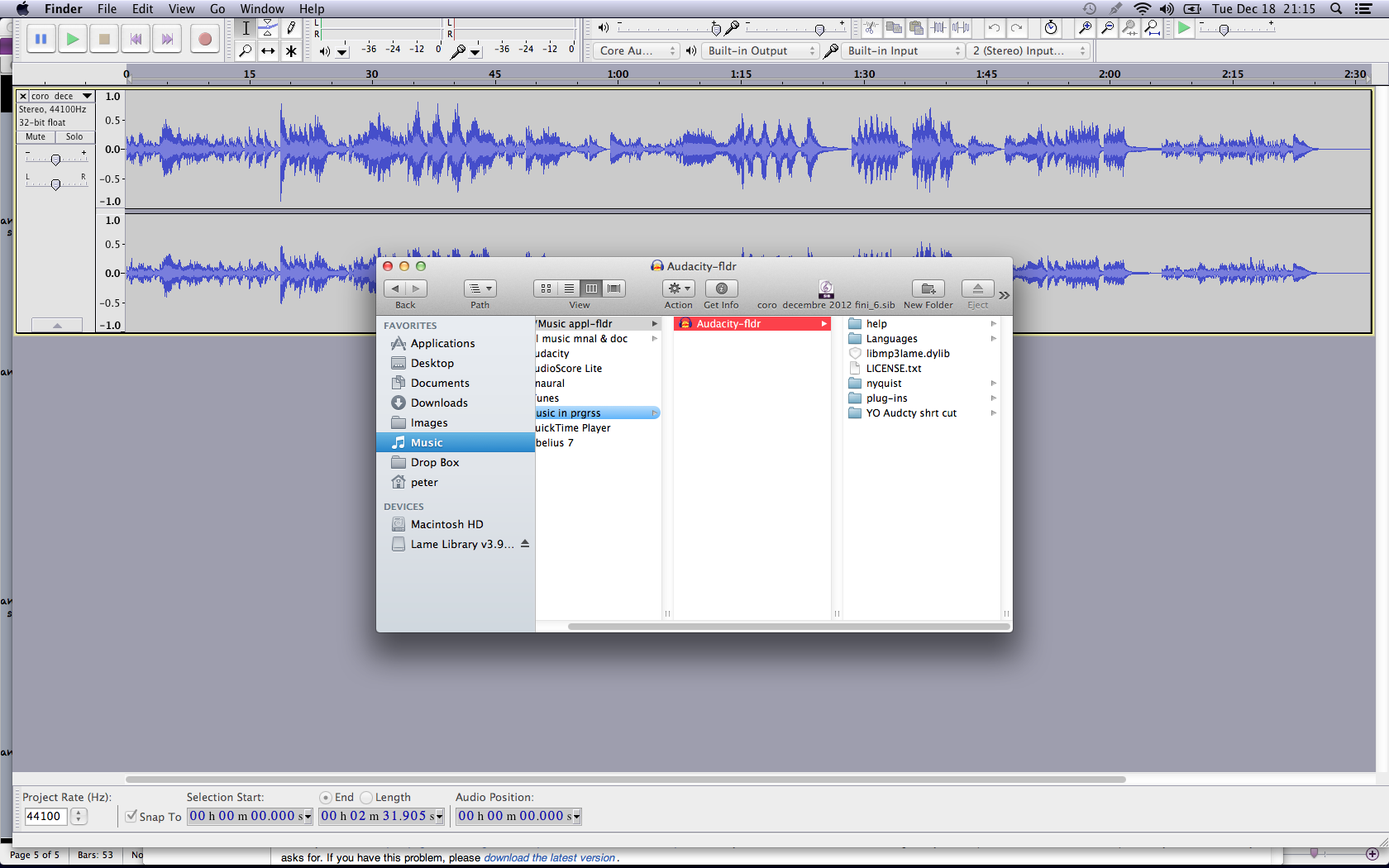Switch Finder to column view
1389x868 pixels.
click(x=591, y=289)
